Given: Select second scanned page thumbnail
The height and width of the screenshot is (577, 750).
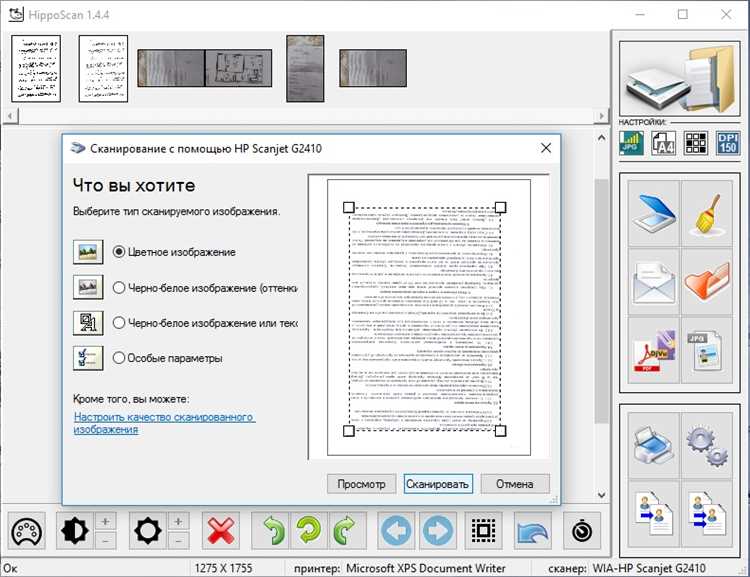Looking at the screenshot, I should point(103,68).
